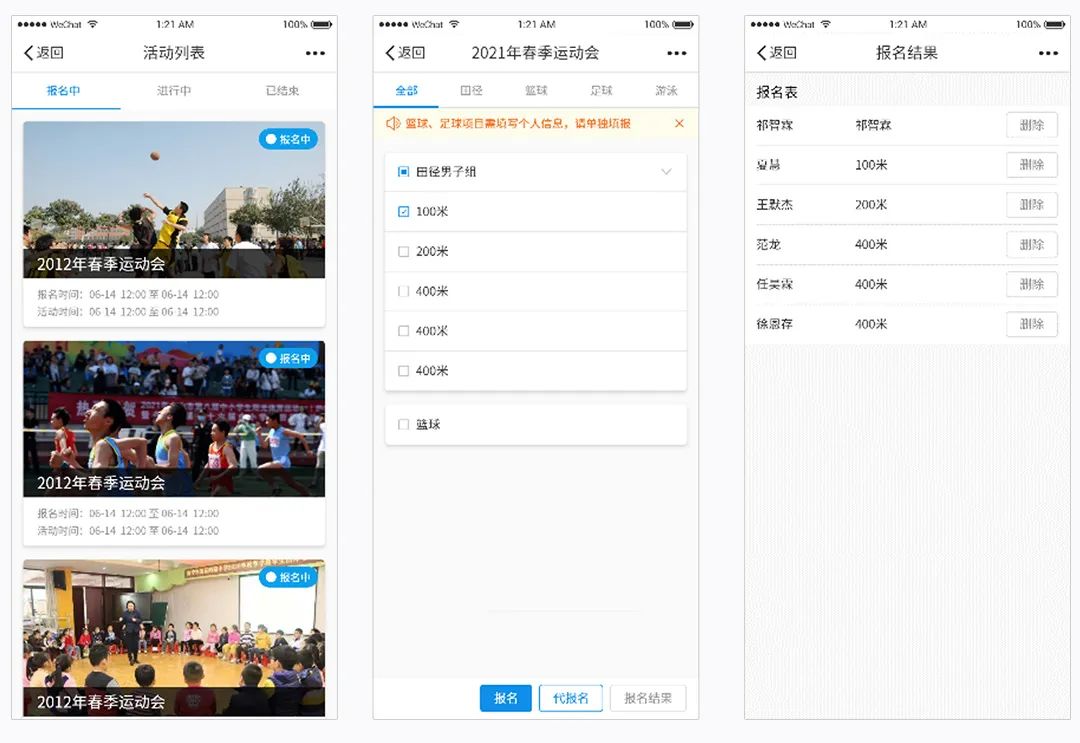Open three-dot menu on 2021年春季运动会 screen

677,53
